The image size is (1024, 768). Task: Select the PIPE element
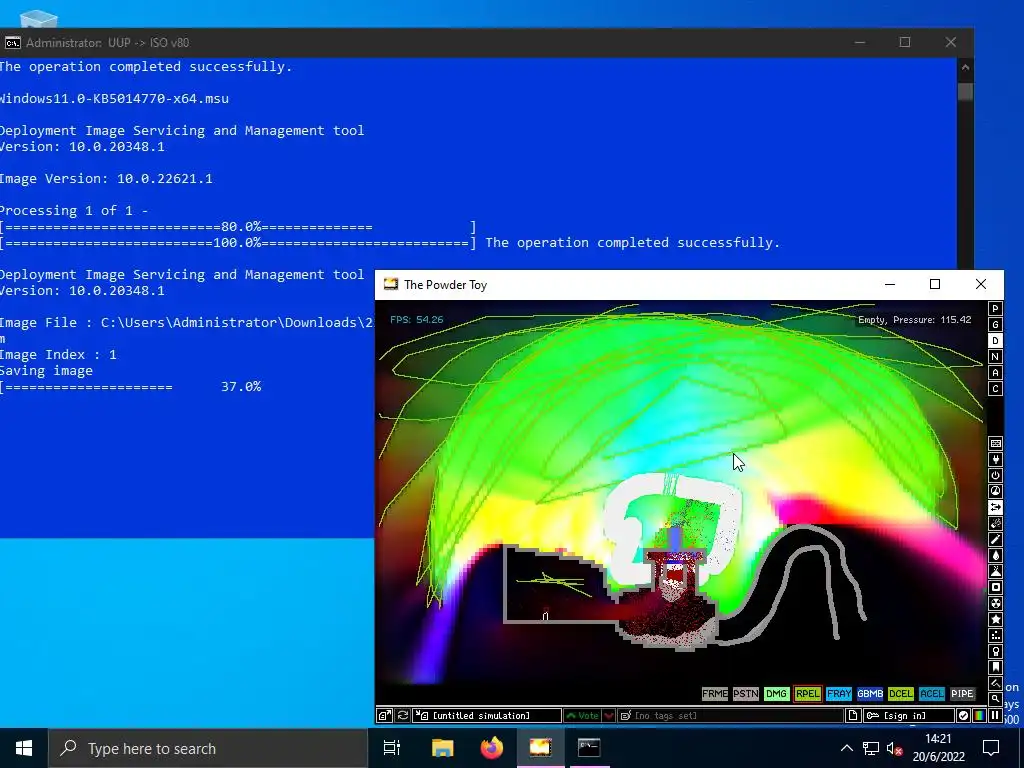click(962, 694)
